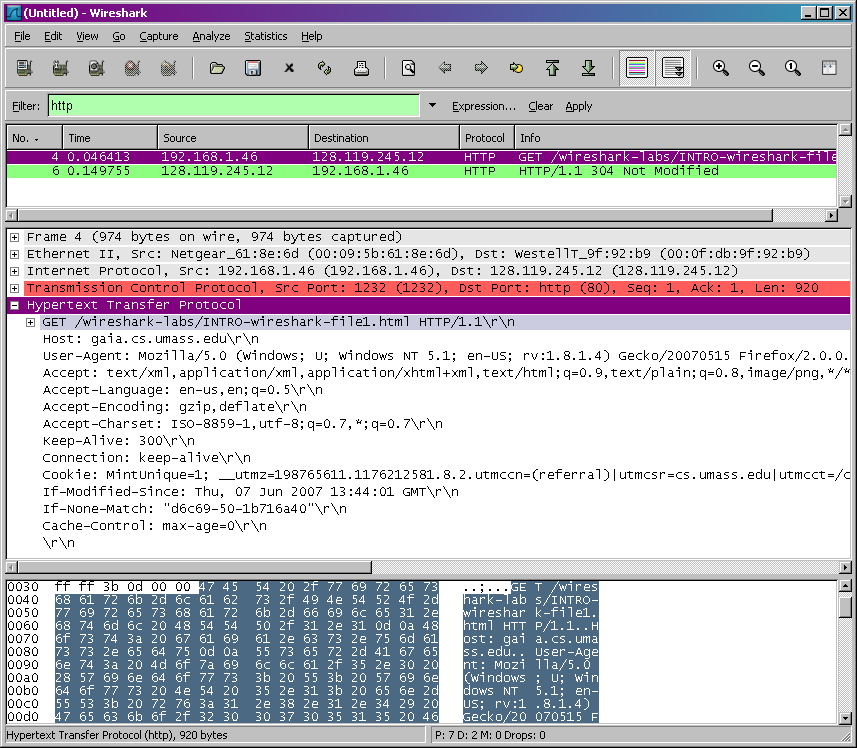This screenshot has height=748, width=857.
Task: Start a new live capture icon
Action: (x=97, y=68)
